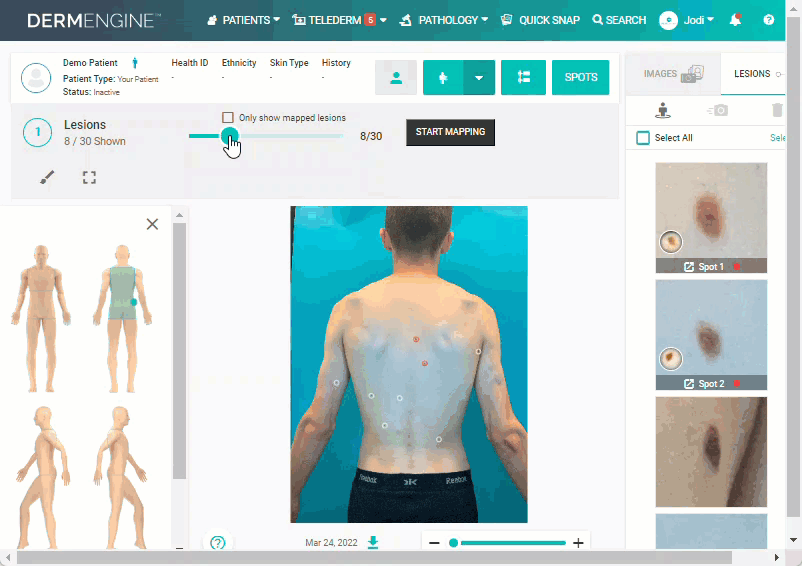
Task: Click the zoom in plus icon
Action: coord(578,543)
